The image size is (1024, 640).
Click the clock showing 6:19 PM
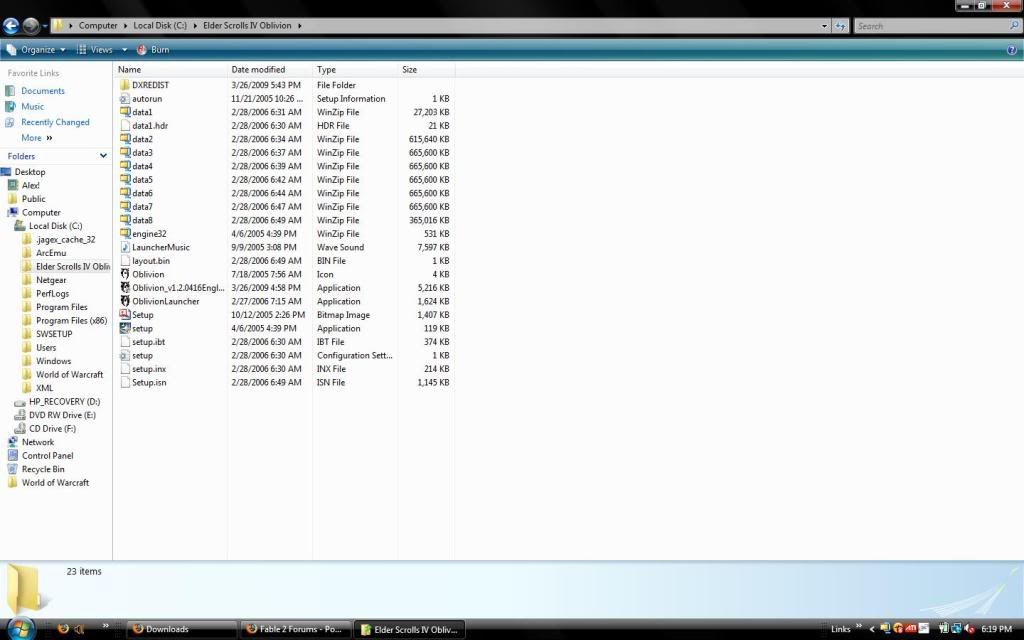click(996, 629)
